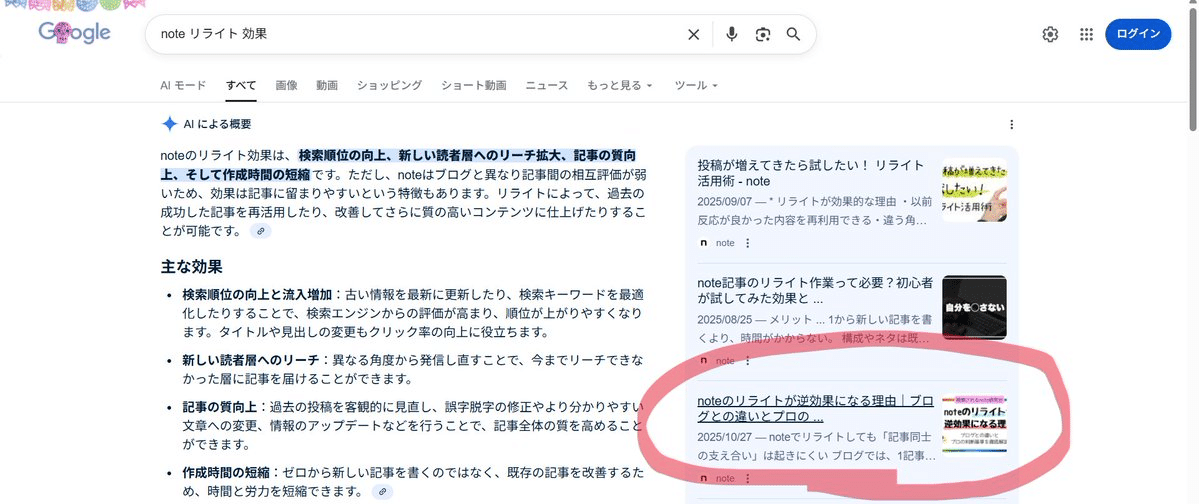Open three-dot menu for the second note source
This screenshot has height=504, width=1199.
747,361
